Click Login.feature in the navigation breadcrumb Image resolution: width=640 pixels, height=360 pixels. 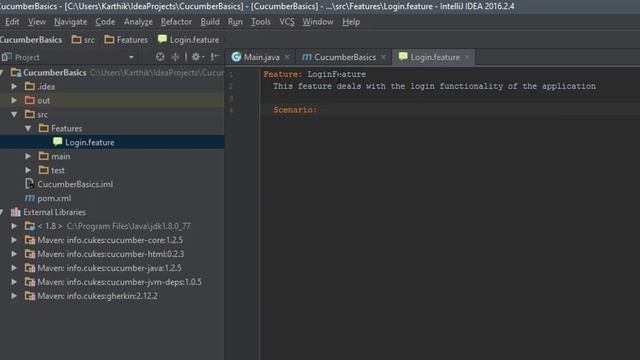tap(189, 40)
